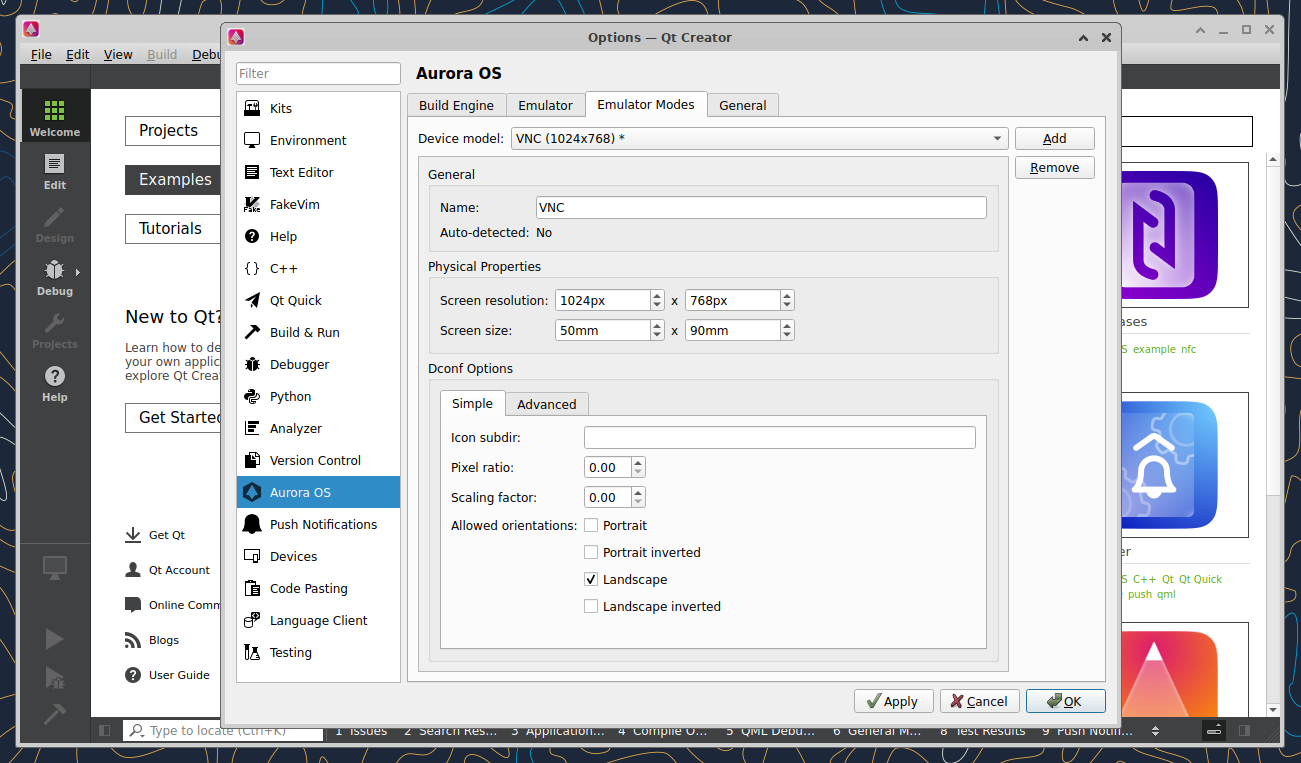Open the Issues output pane
This screenshot has width=1301, height=763.
click(361, 731)
